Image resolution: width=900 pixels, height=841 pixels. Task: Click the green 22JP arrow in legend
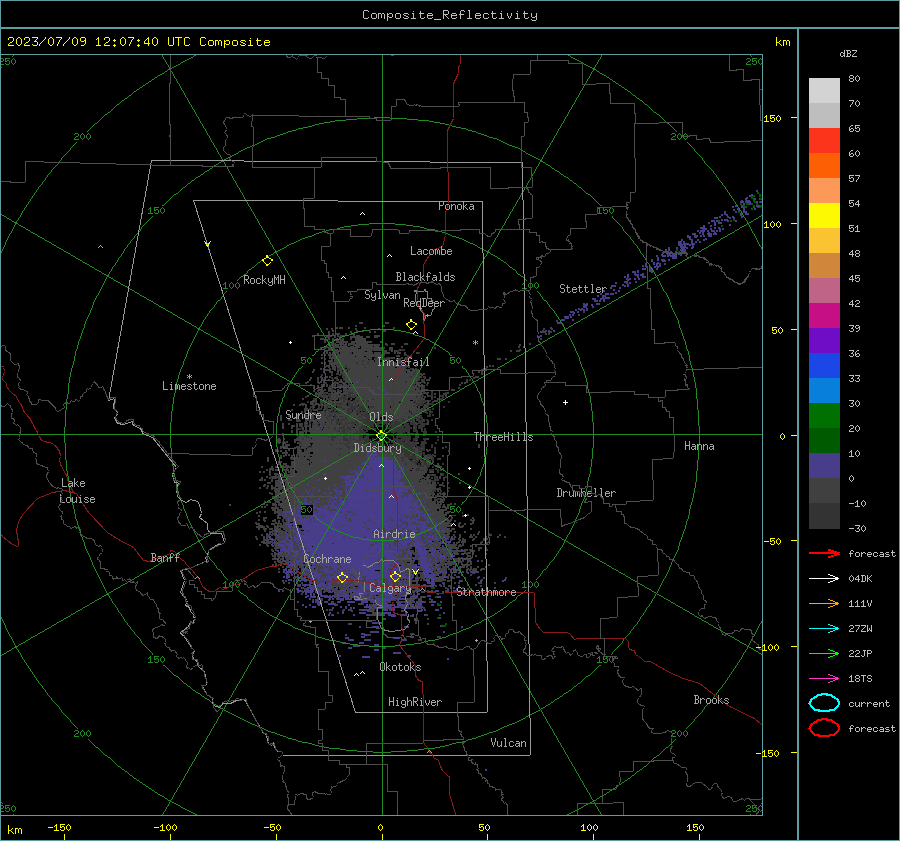(x=824, y=653)
